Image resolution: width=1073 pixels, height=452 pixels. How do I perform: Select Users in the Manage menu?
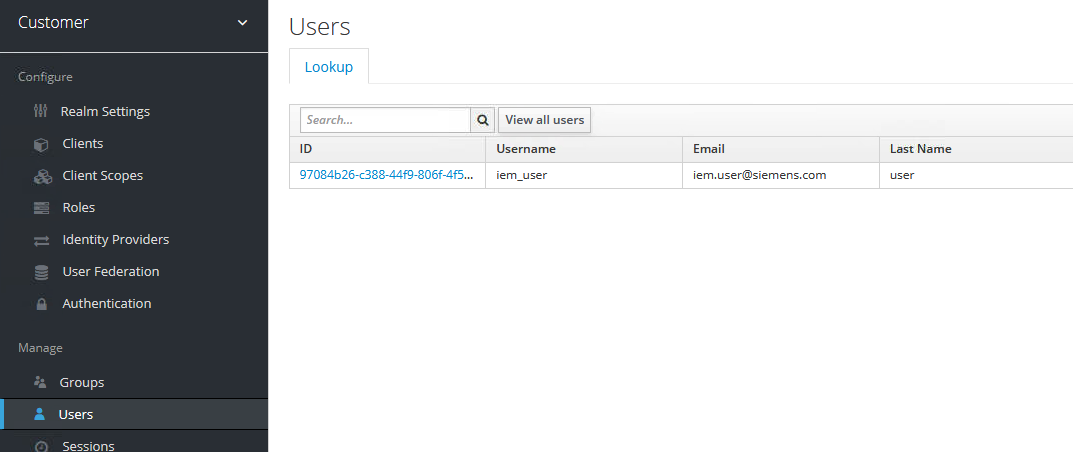(76, 414)
